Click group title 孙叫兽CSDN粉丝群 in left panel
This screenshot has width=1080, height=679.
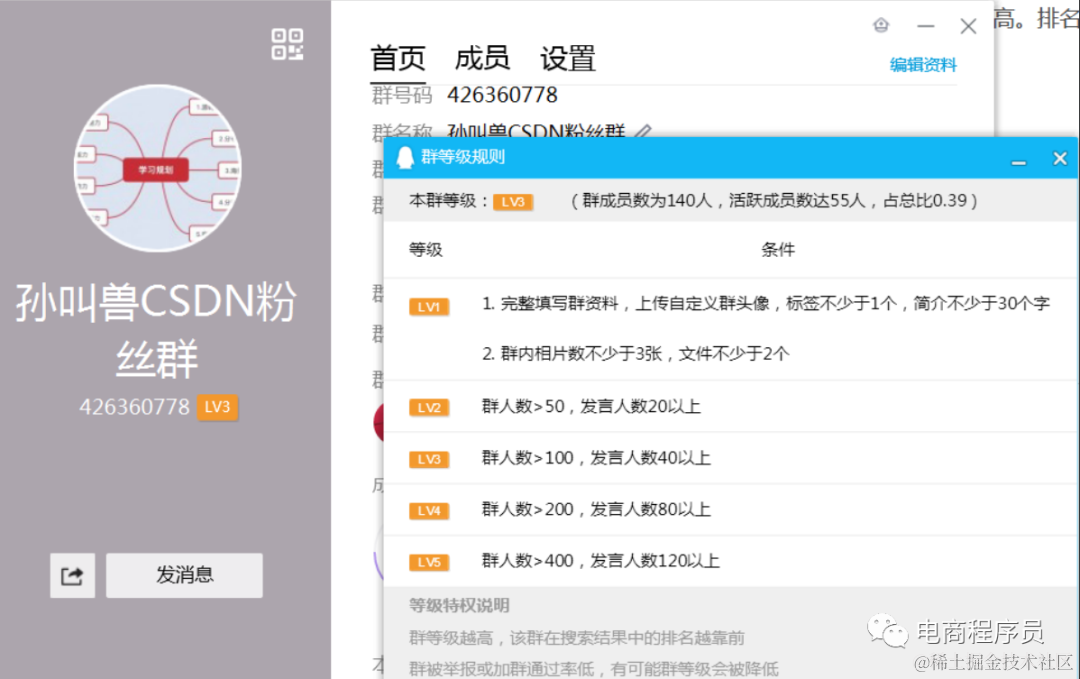tap(156, 331)
